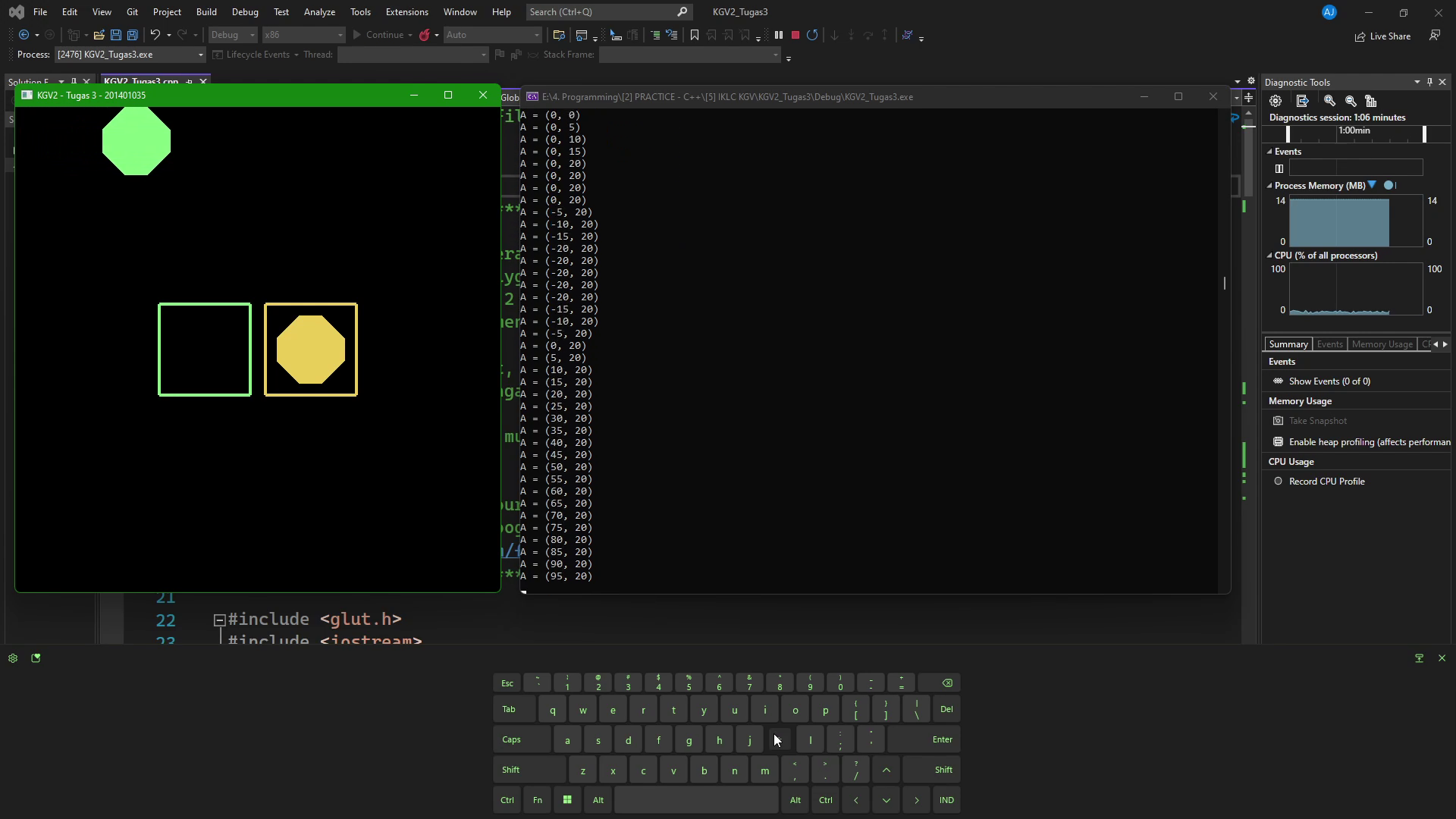
Task: Click the Hot Reload flame icon
Action: coord(425,35)
